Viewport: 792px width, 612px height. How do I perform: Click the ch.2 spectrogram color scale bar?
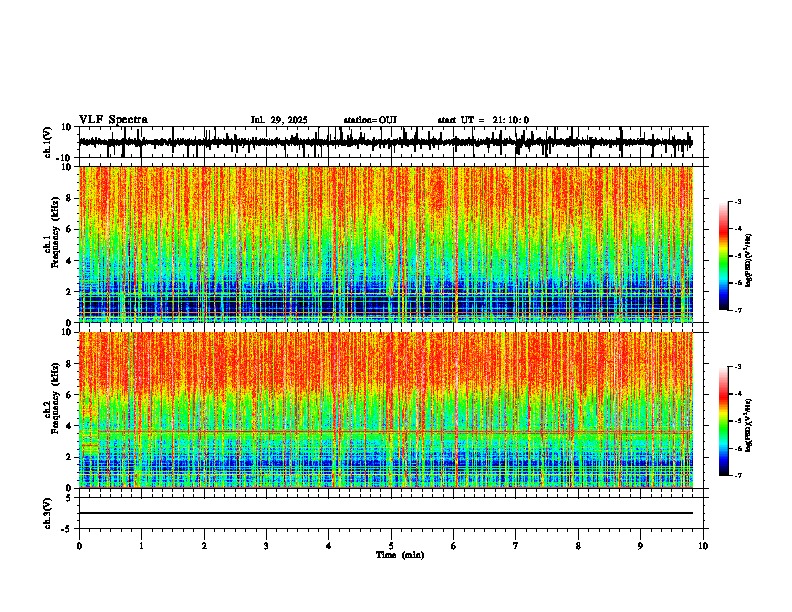pyautogui.click(x=724, y=421)
